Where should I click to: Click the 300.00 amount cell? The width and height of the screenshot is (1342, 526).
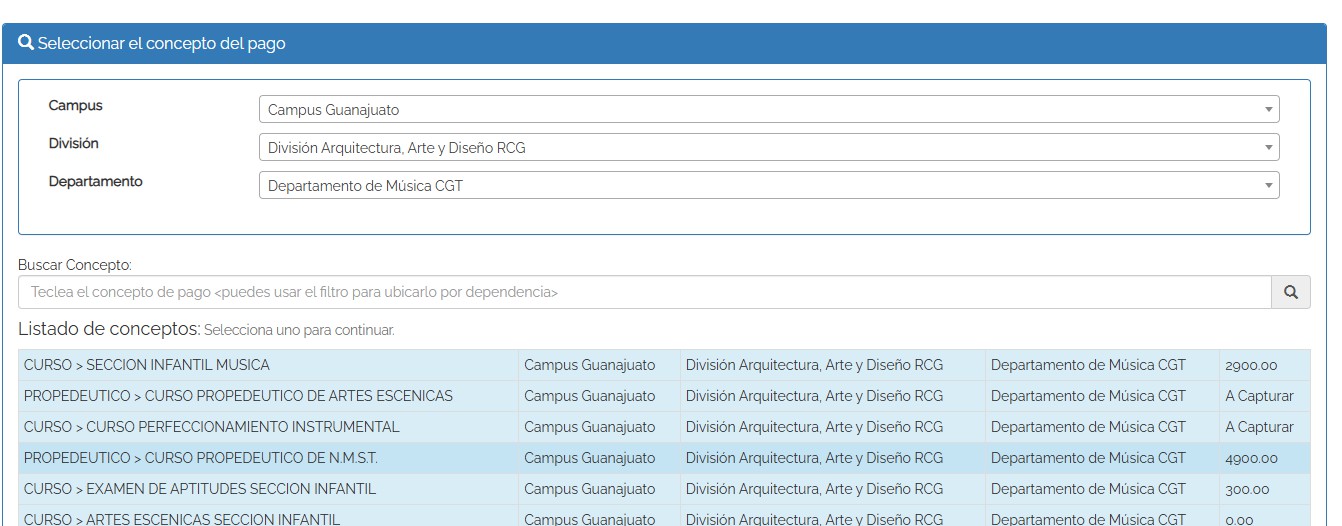[1247, 489]
